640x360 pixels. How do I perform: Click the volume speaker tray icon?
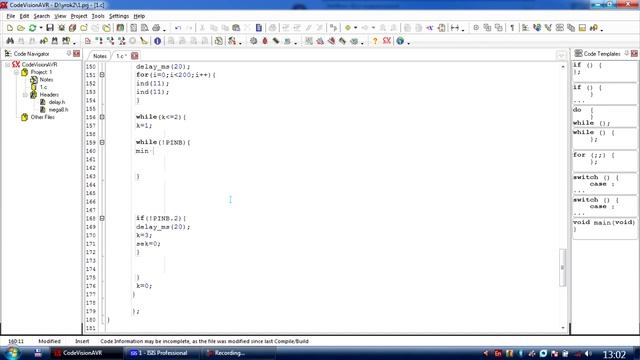click(x=588, y=353)
